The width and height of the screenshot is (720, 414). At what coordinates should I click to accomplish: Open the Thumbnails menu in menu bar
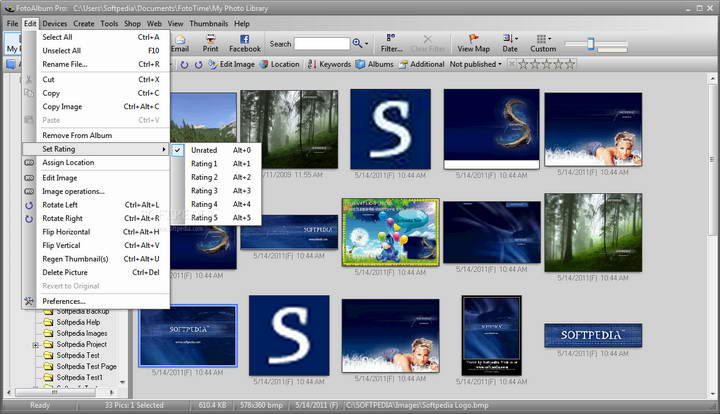click(x=209, y=22)
